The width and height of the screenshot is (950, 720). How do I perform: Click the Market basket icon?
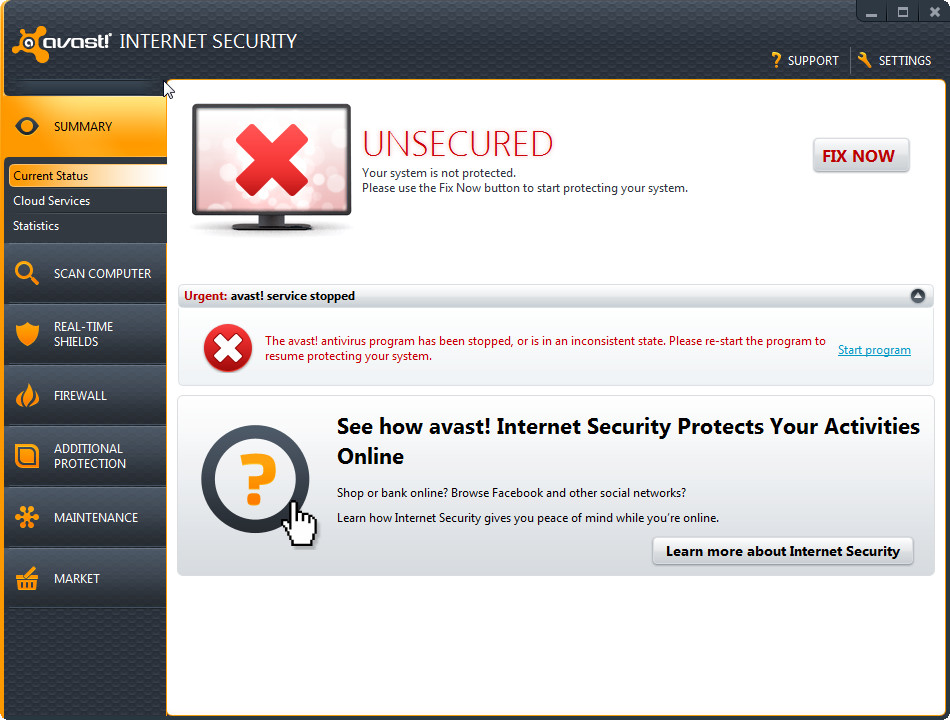click(x=28, y=579)
